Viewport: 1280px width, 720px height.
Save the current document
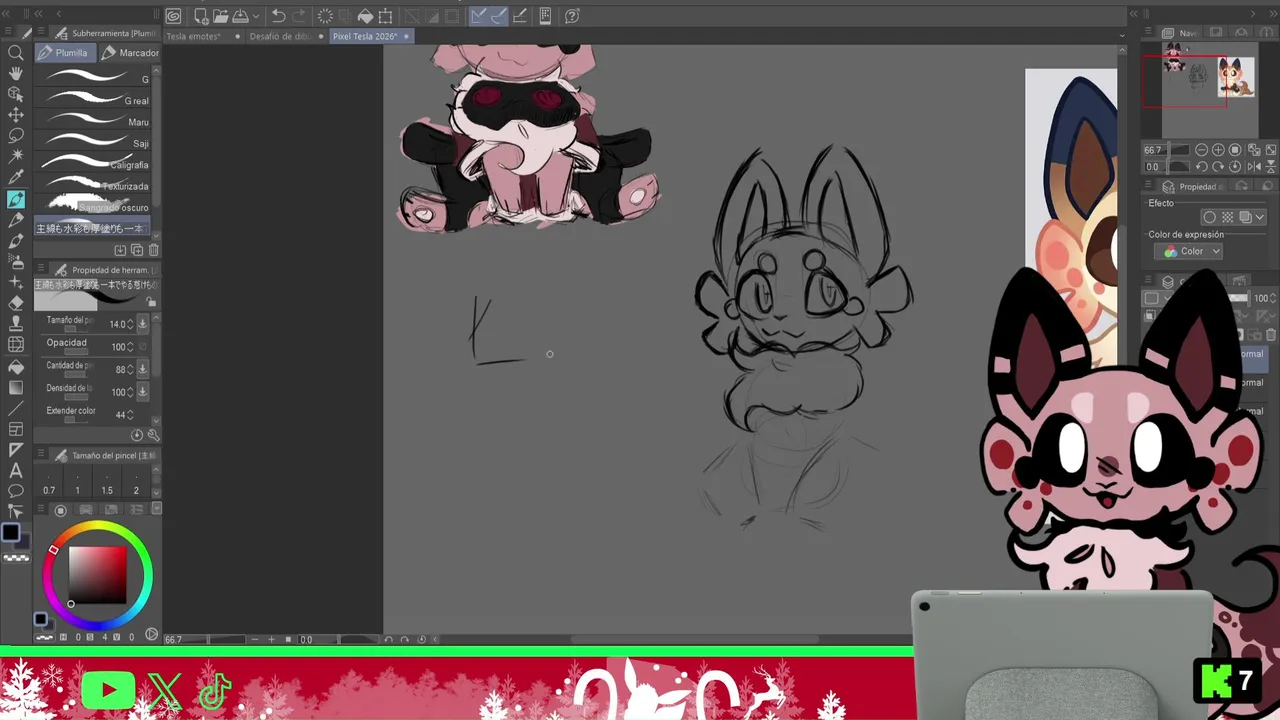tap(240, 16)
